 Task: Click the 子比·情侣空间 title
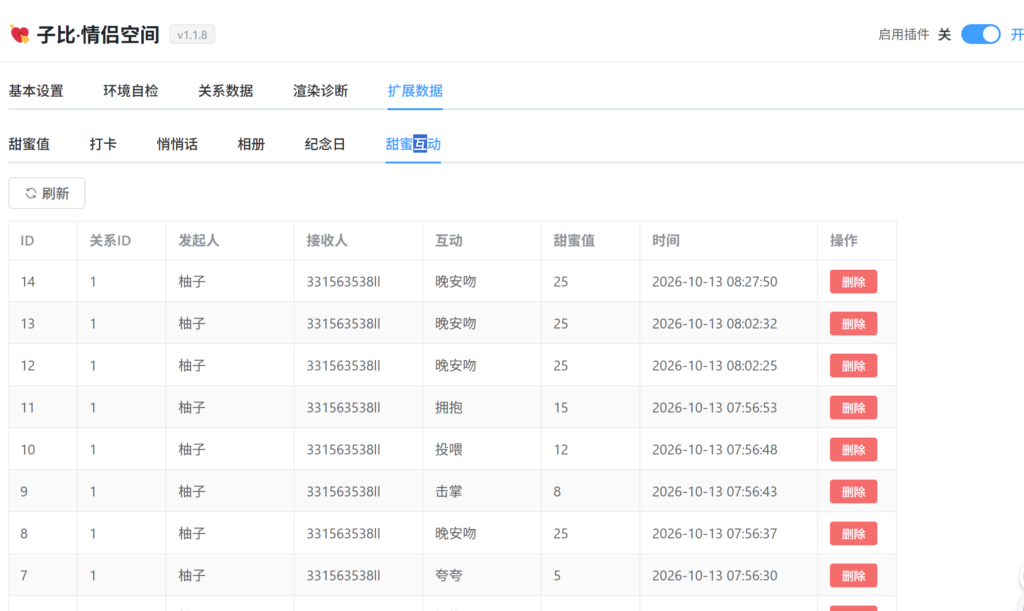click(x=98, y=35)
